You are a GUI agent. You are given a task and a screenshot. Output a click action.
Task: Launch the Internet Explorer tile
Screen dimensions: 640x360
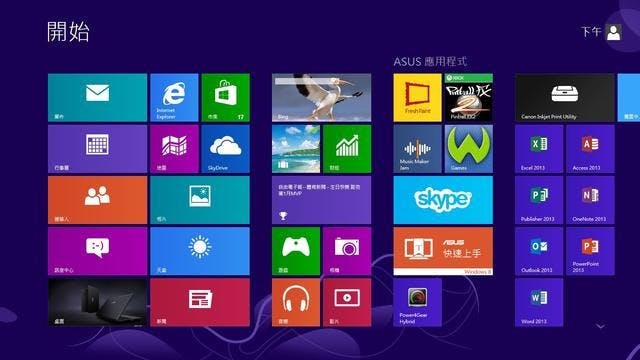pos(174,98)
